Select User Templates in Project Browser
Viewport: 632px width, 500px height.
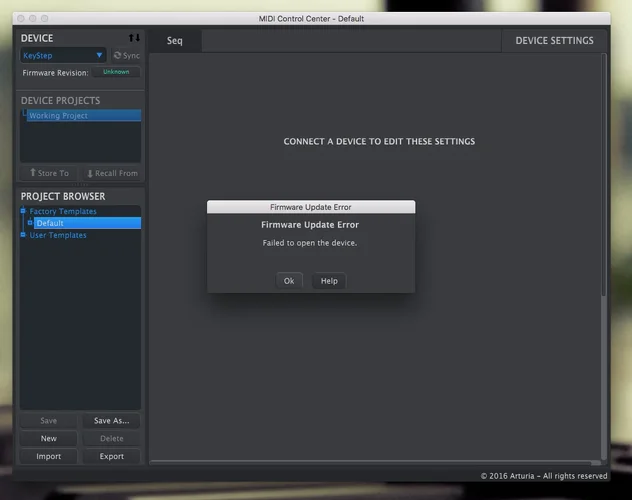[58, 235]
